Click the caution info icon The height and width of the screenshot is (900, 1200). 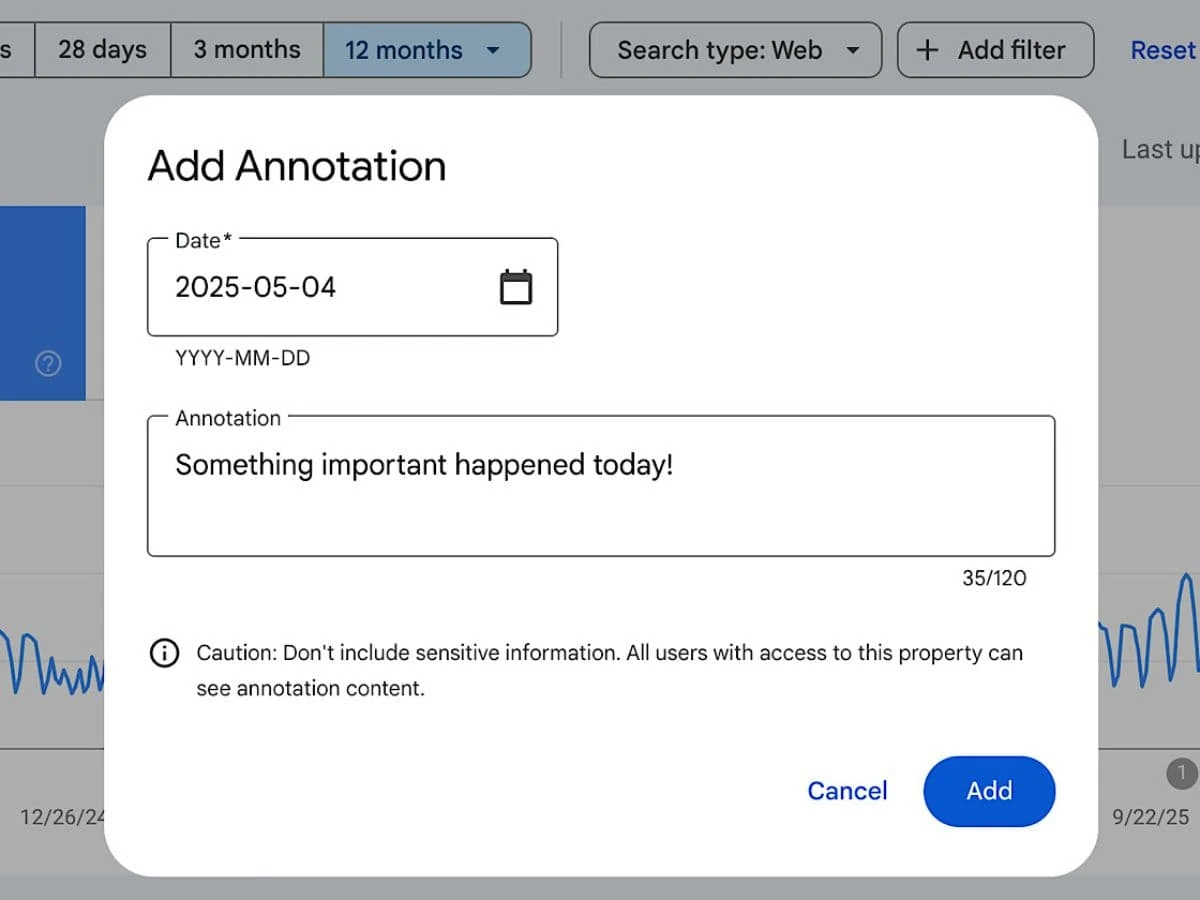164,653
